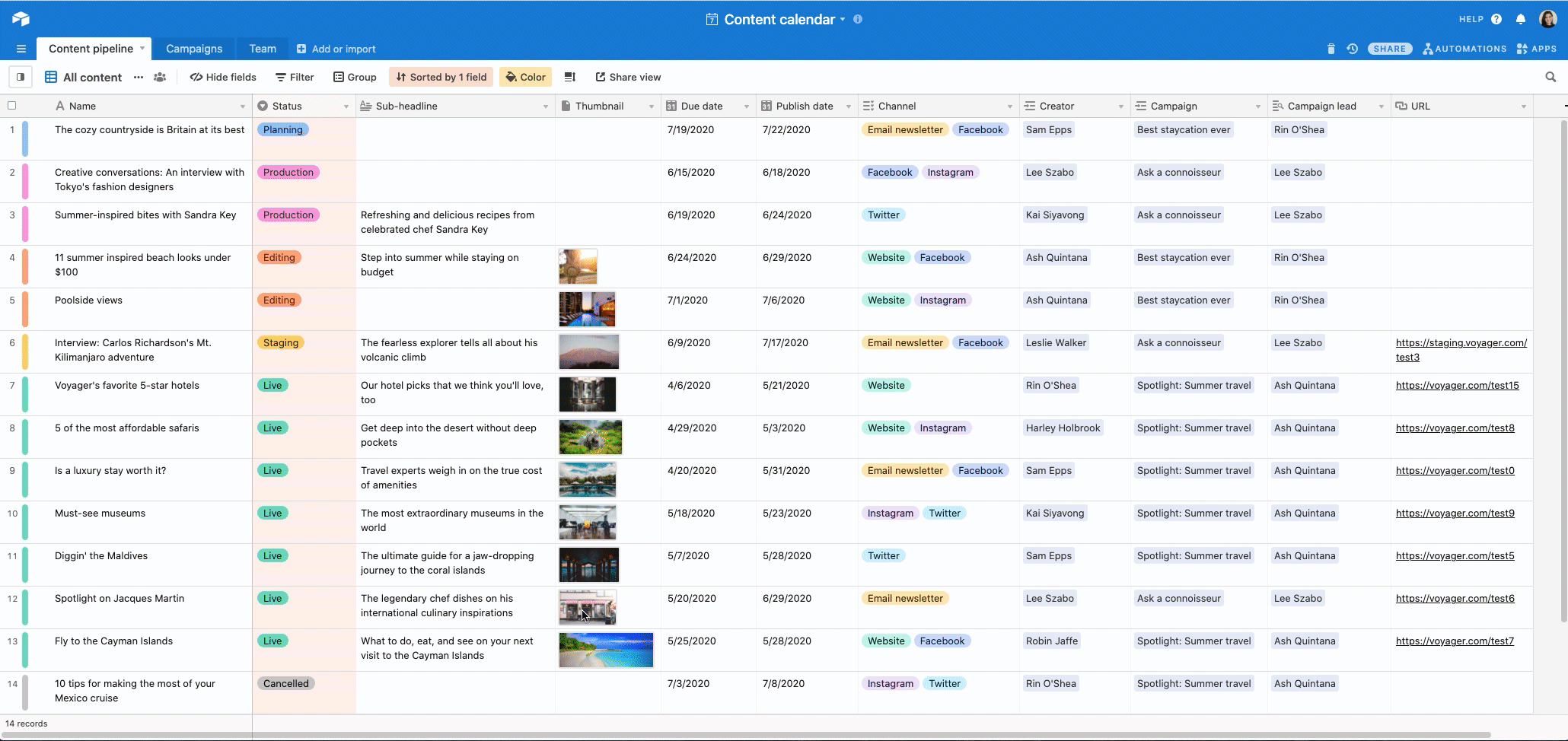Image resolution: width=1568 pixels, height=741 pixels.
Task: Click the horizontal scrollbar at the bottom
Action: 746,735
